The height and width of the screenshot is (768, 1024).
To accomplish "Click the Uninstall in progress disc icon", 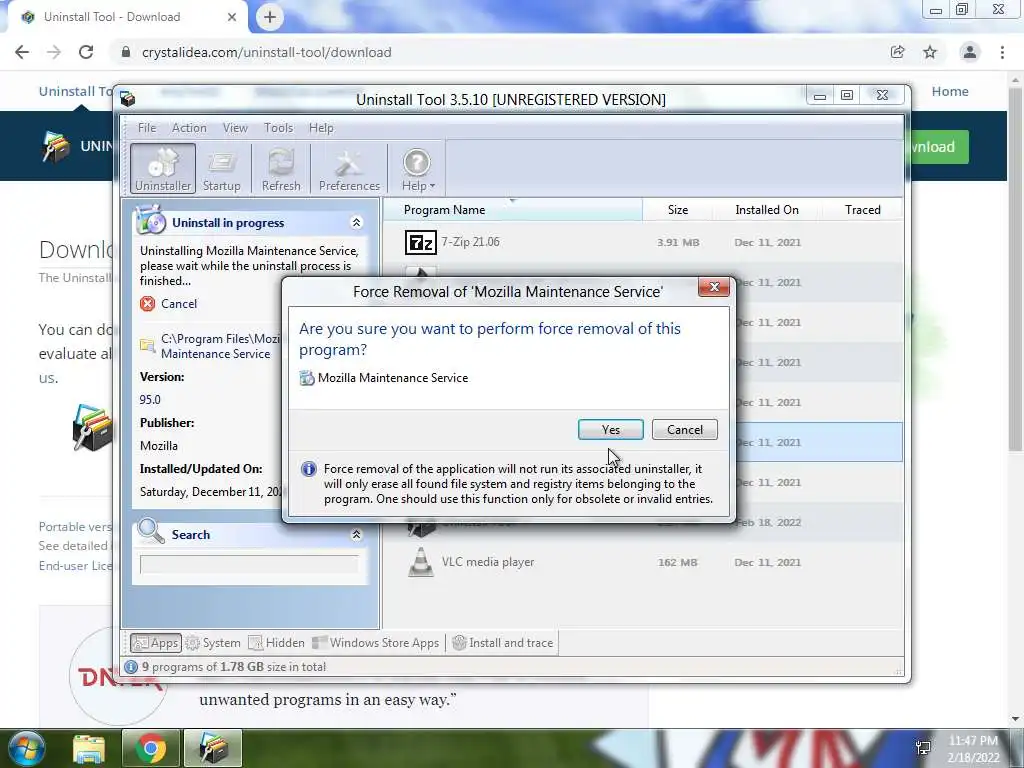I will click(151, 220).
